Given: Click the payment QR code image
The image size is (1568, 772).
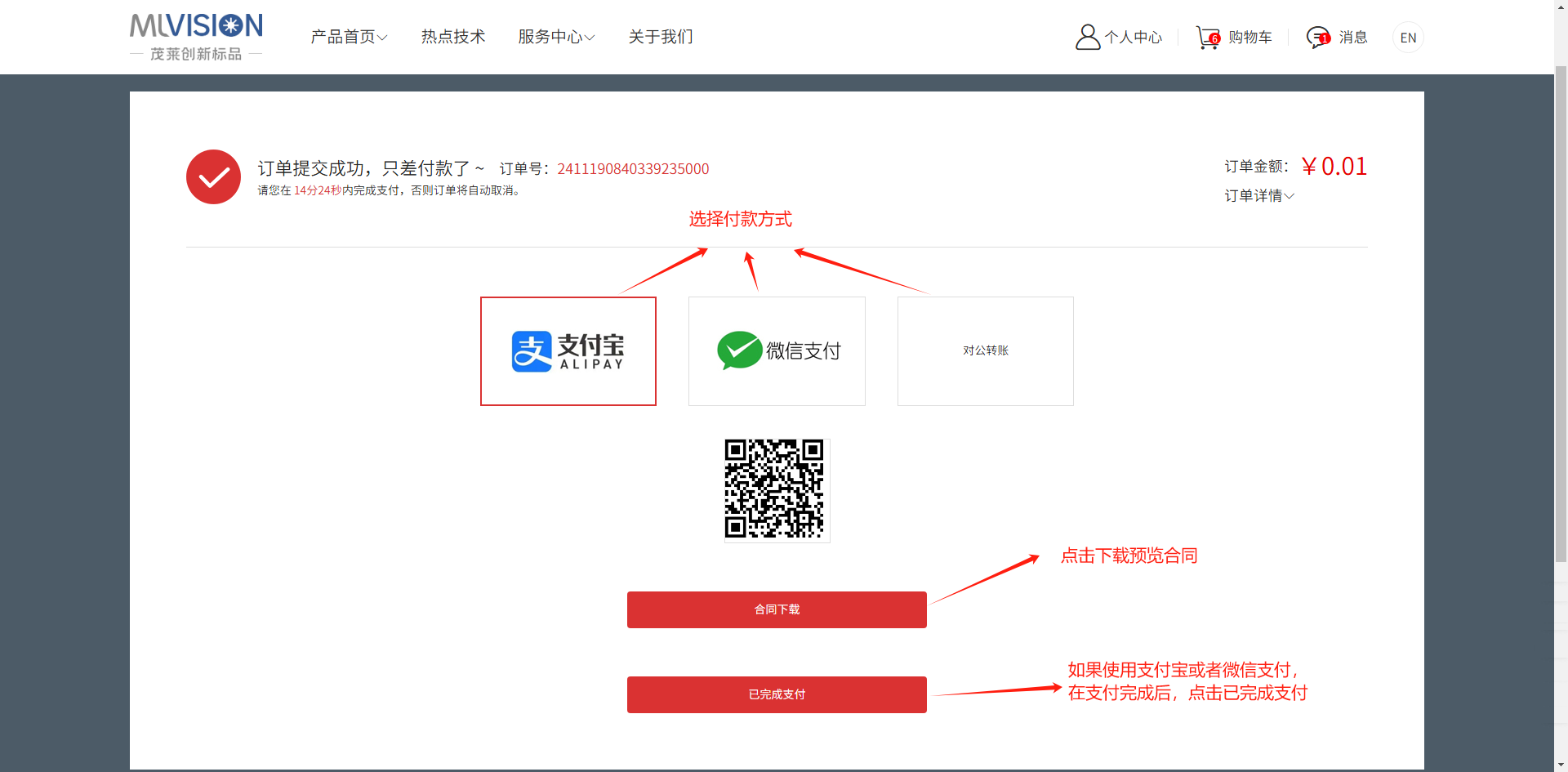Looking at the screenshot, I should tap(777, 490).
